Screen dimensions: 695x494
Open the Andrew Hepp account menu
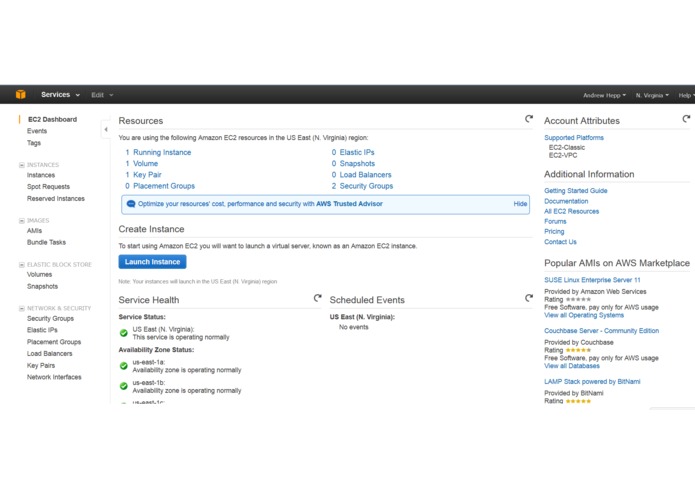click(x=604, y=95)
